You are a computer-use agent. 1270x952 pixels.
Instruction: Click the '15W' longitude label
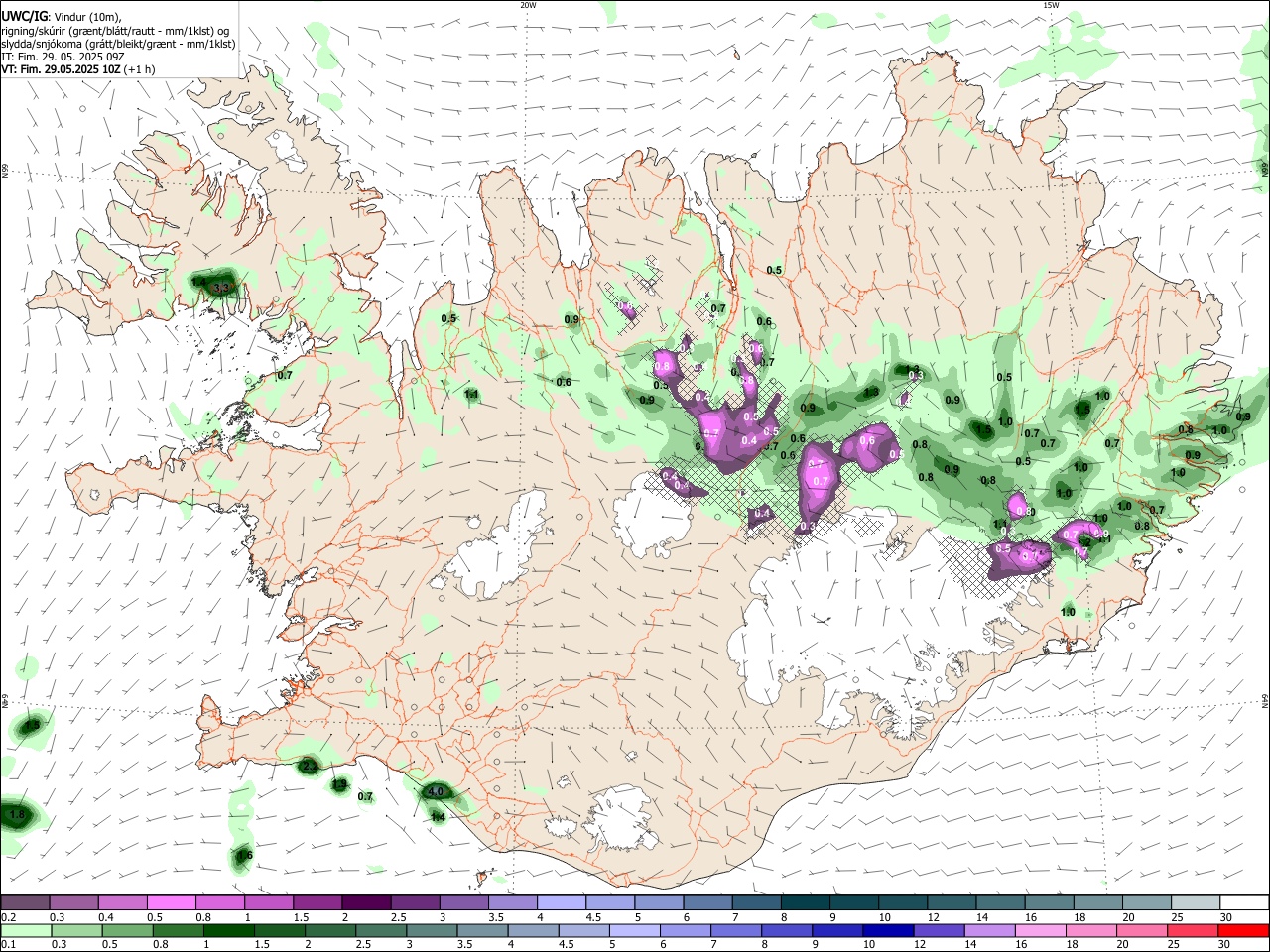tap(1051, 5)
